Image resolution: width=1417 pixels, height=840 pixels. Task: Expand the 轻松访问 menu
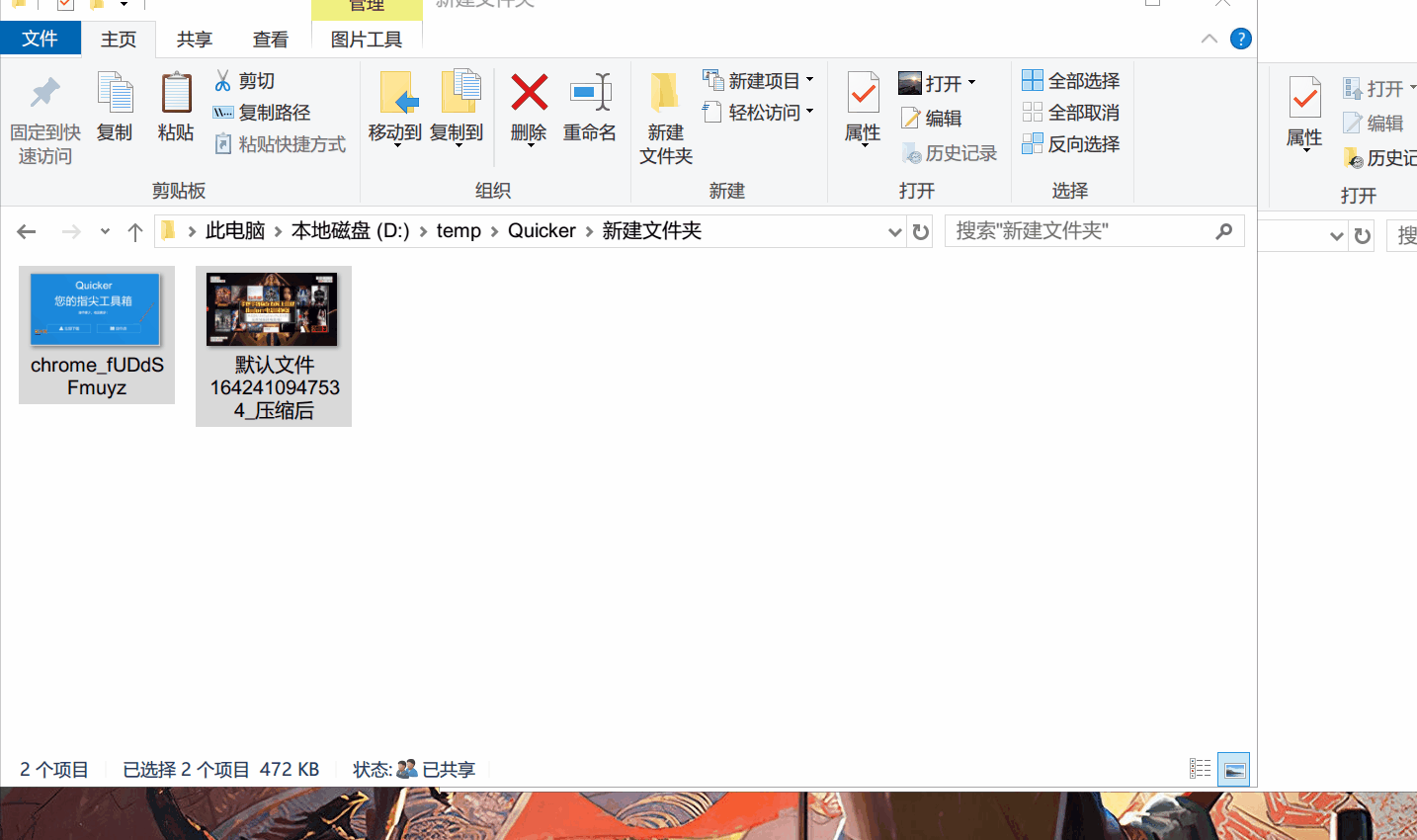pyautogui.click(x=809, y=112)
